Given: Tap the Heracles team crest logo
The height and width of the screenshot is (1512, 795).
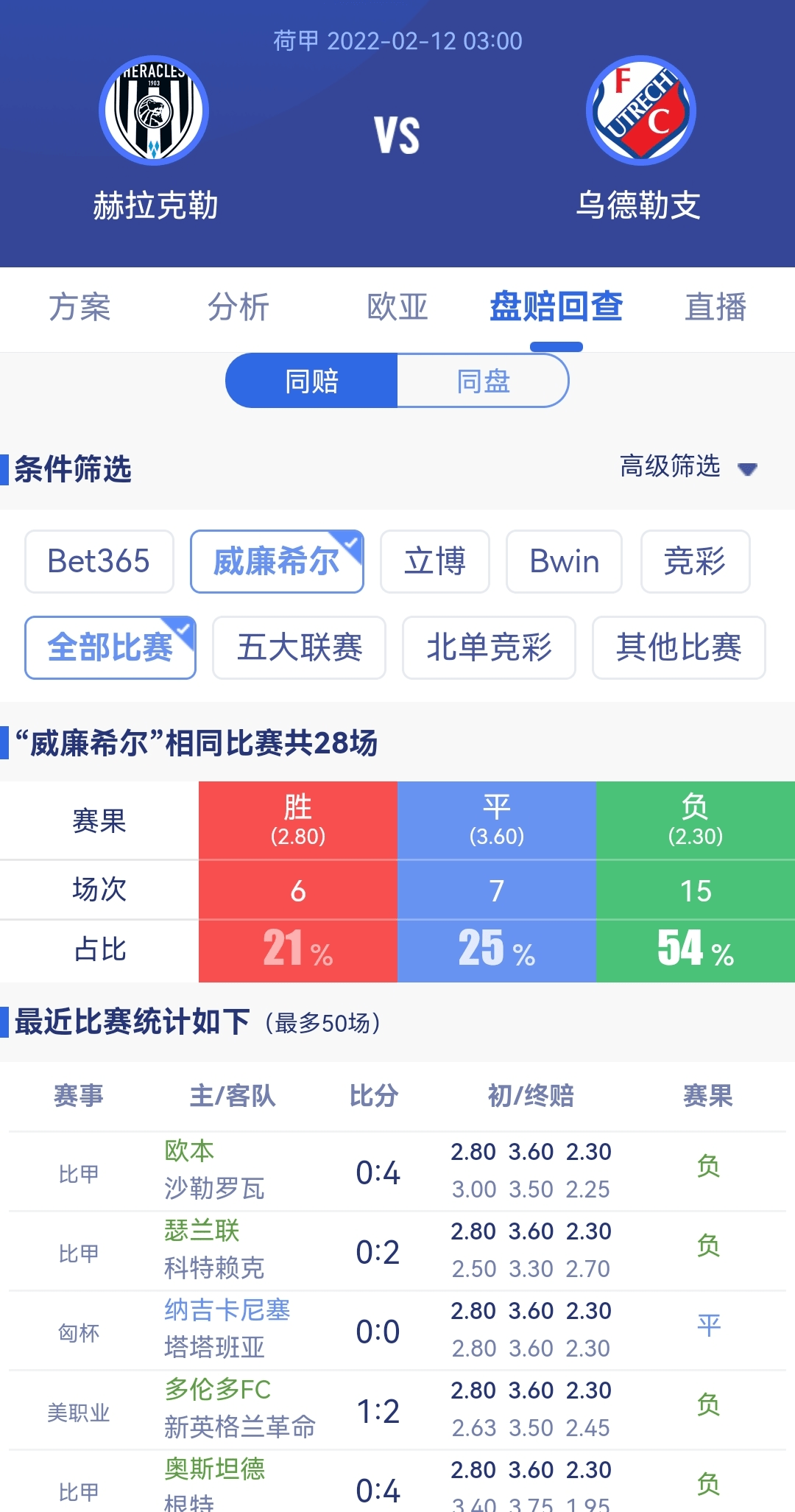Looking at the screenshot, I should (154, 110).
